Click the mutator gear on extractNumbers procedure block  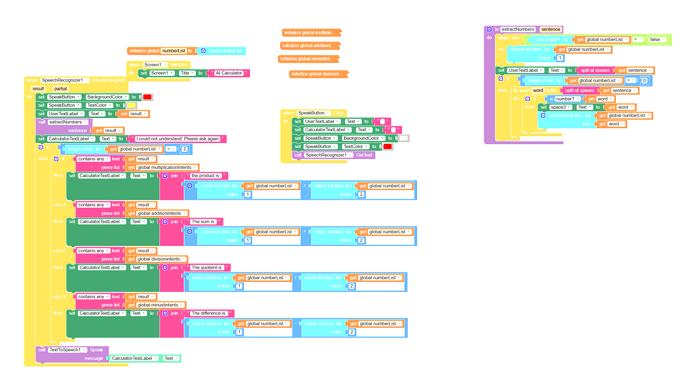click(x=489, y=29)
